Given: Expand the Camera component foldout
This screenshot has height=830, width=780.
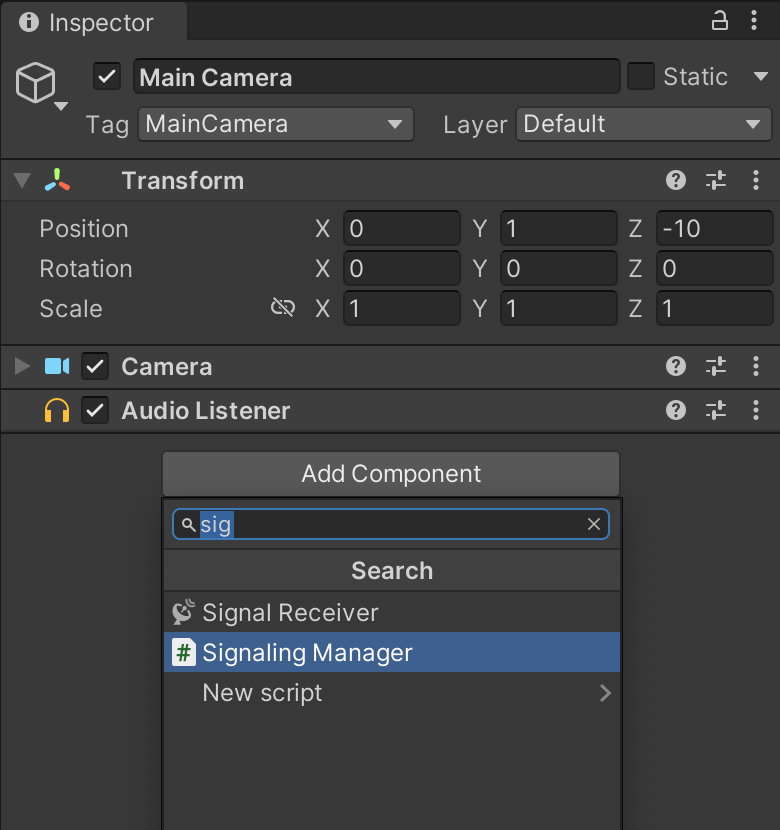Looking at the screenshot, I should coord(22,366).
